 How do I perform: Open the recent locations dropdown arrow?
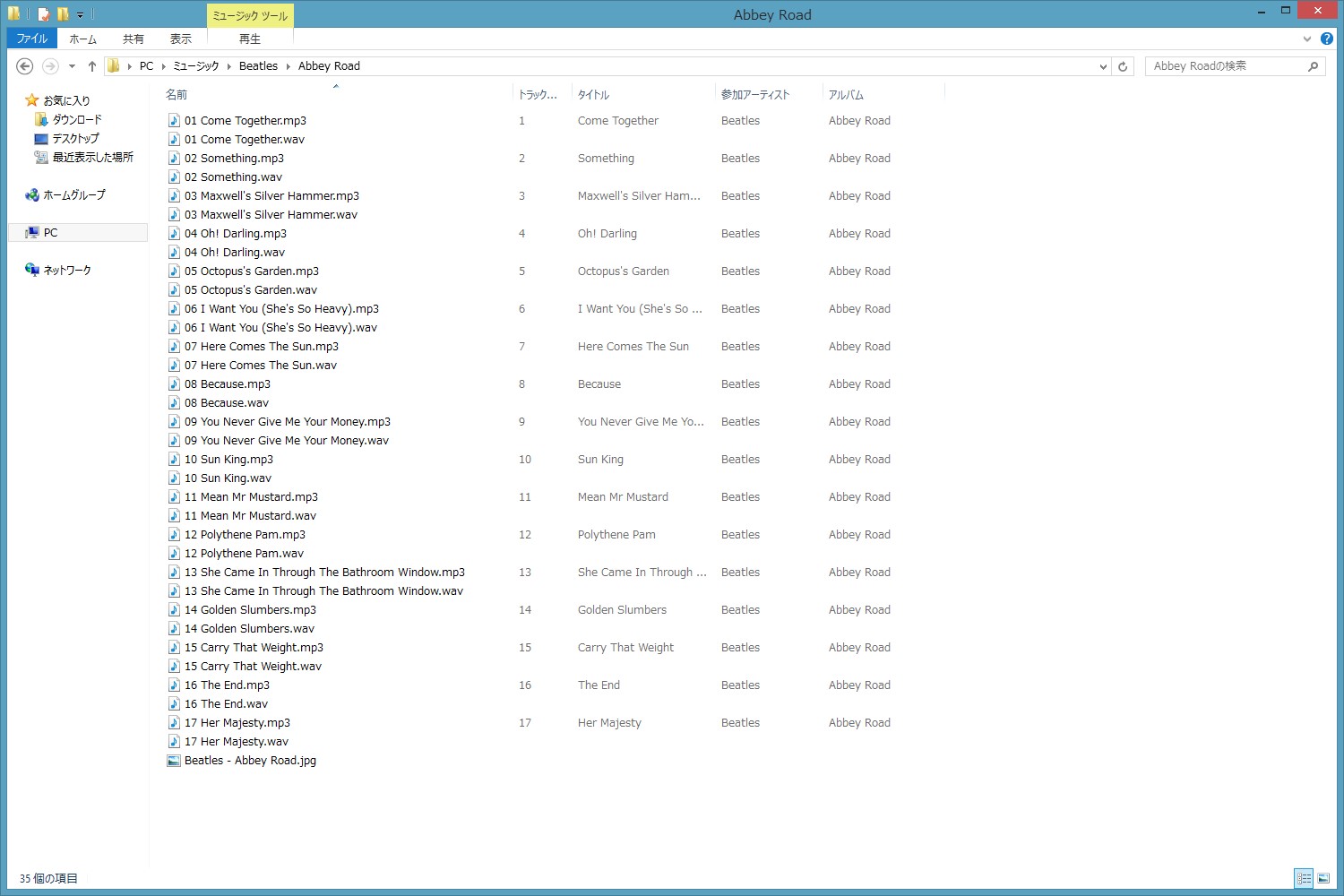[72, 66]
